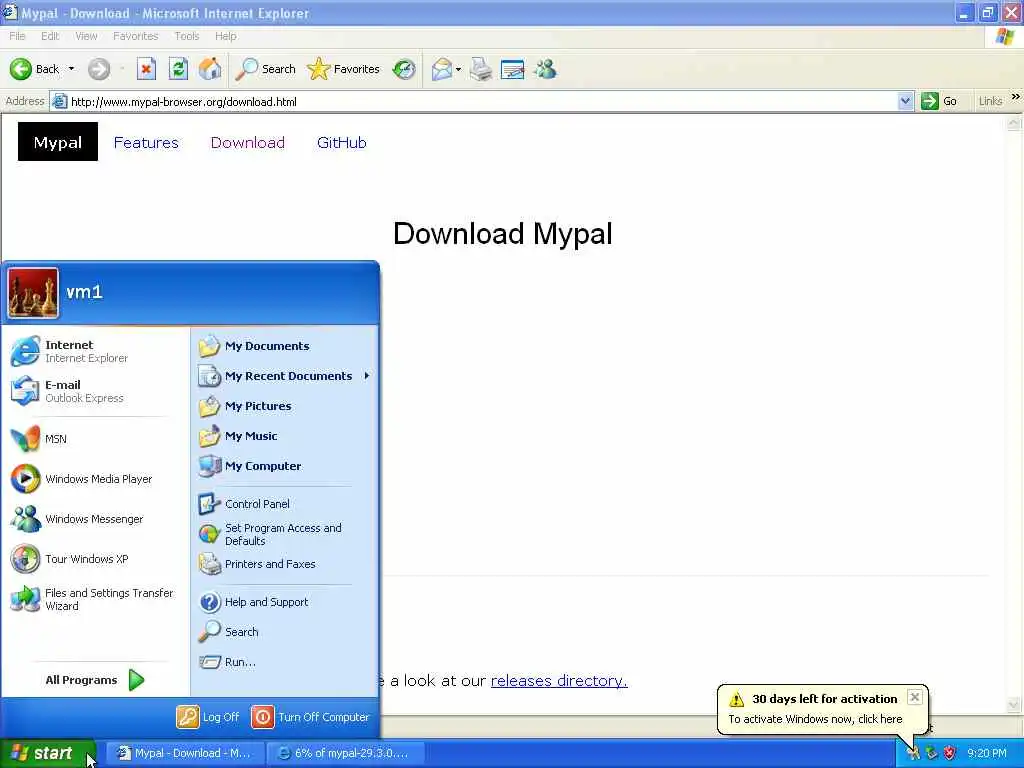Open Back button history dropdown arrow
Viewport: 1024px width, 768px height.
71,69
